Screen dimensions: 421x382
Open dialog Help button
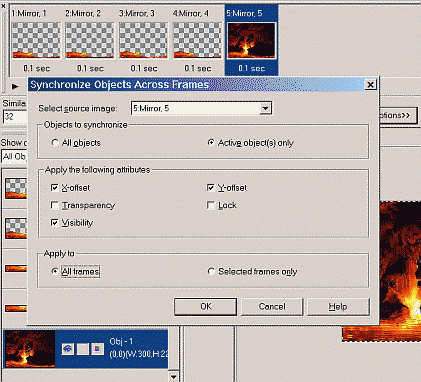click(338, 306)
